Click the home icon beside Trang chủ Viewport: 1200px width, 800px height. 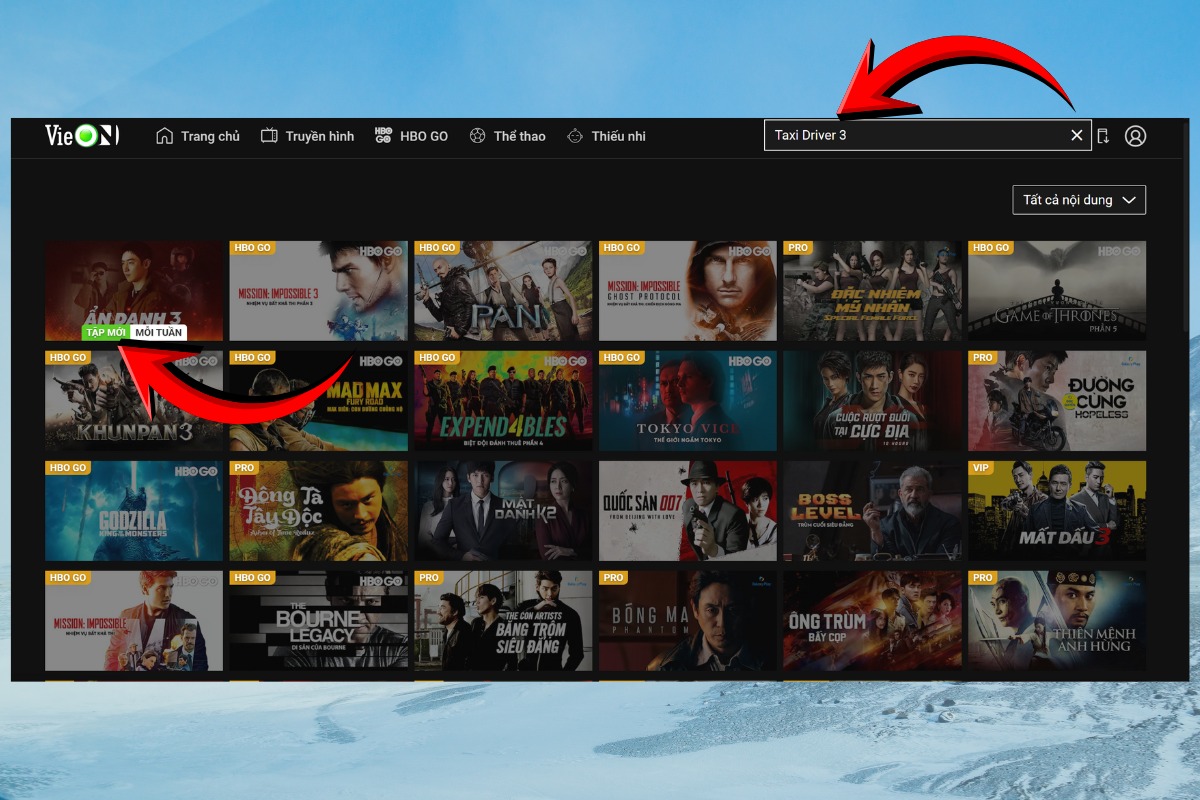pos(165,136)
